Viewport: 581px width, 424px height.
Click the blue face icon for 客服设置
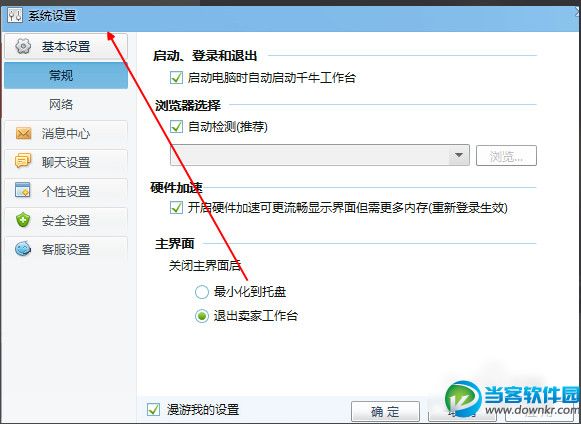tap(23, 249)
